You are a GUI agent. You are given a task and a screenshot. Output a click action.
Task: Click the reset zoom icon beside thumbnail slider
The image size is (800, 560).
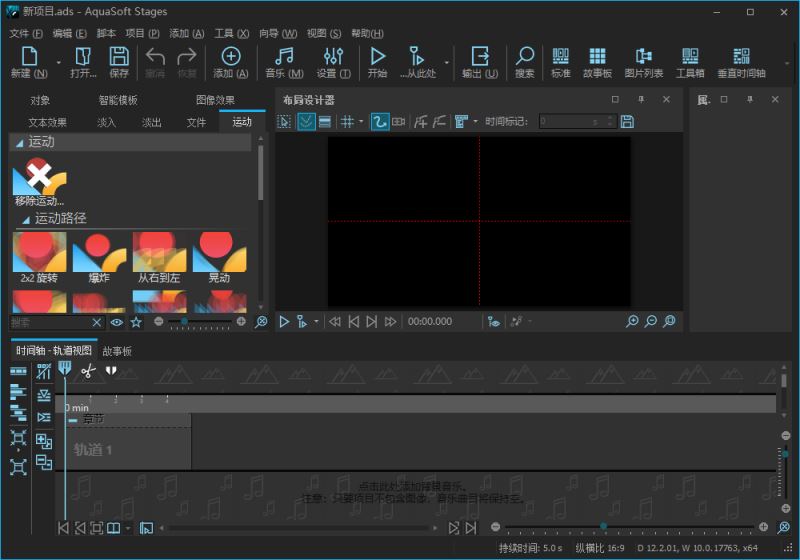coord(261,322)
